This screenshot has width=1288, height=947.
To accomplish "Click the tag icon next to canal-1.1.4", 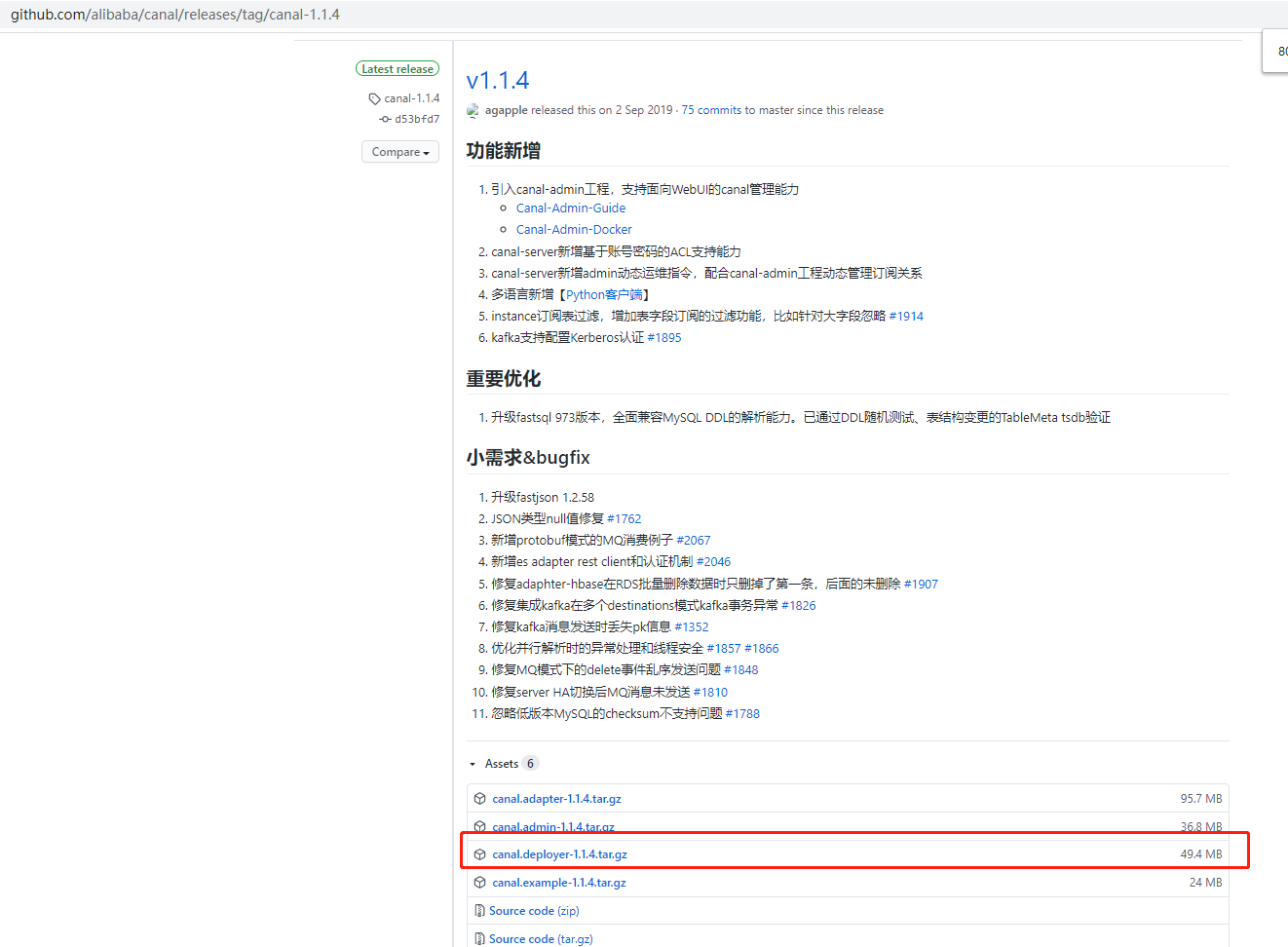I will [x=374, y=99].
